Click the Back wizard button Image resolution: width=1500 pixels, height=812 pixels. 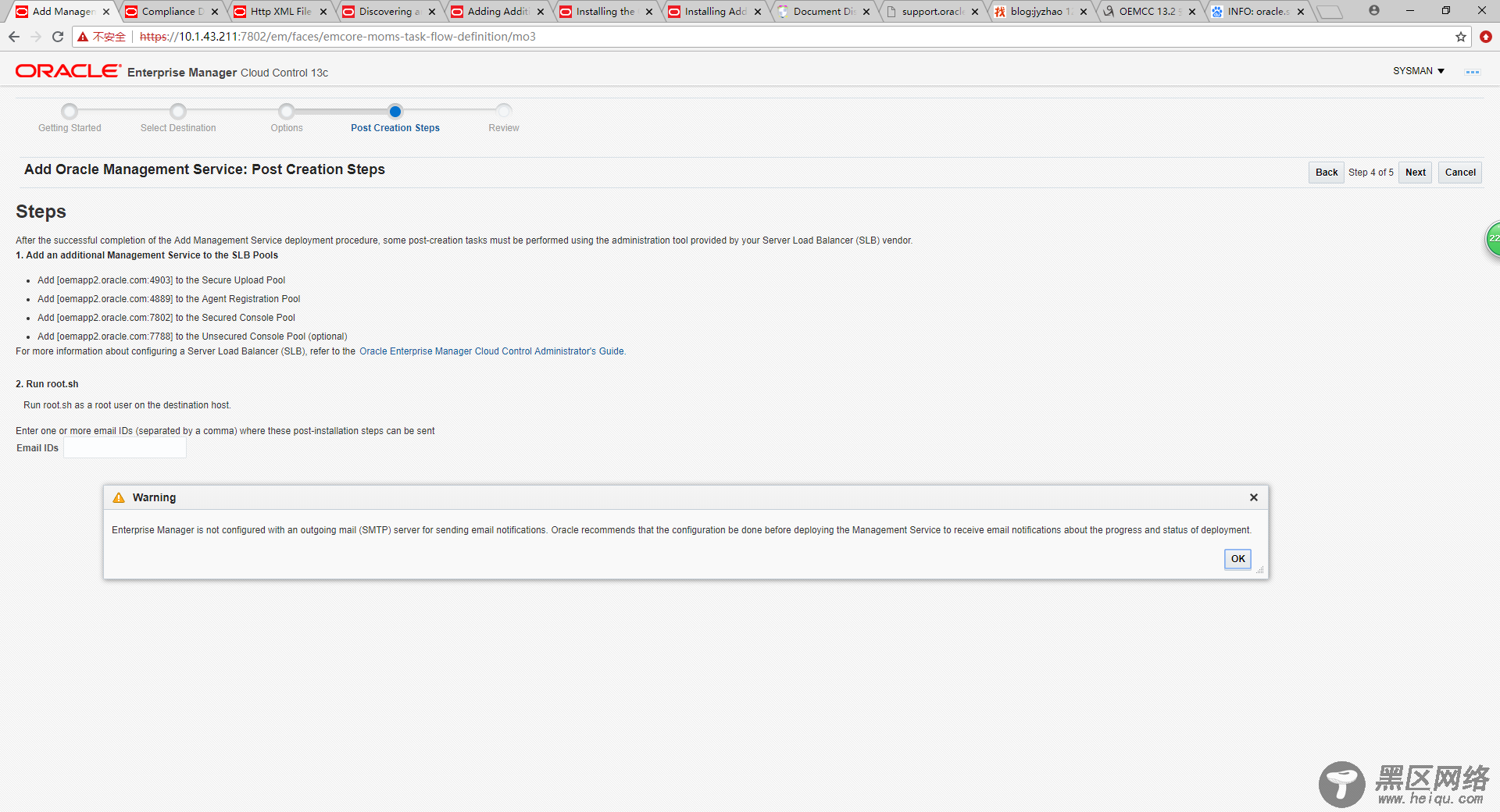[x=1326, y=173]
